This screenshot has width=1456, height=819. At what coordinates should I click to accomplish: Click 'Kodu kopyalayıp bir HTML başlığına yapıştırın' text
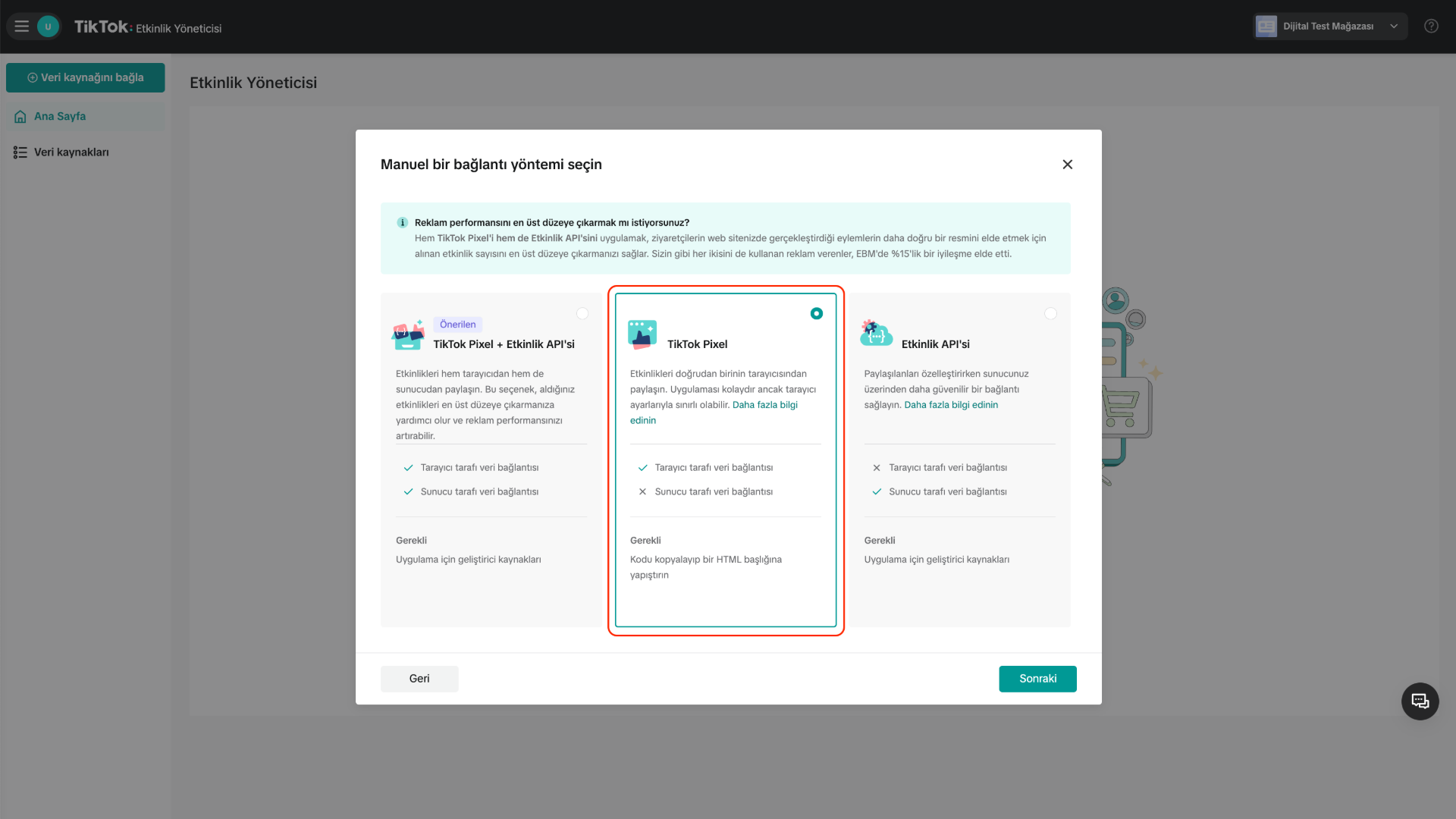pos(706,567)
